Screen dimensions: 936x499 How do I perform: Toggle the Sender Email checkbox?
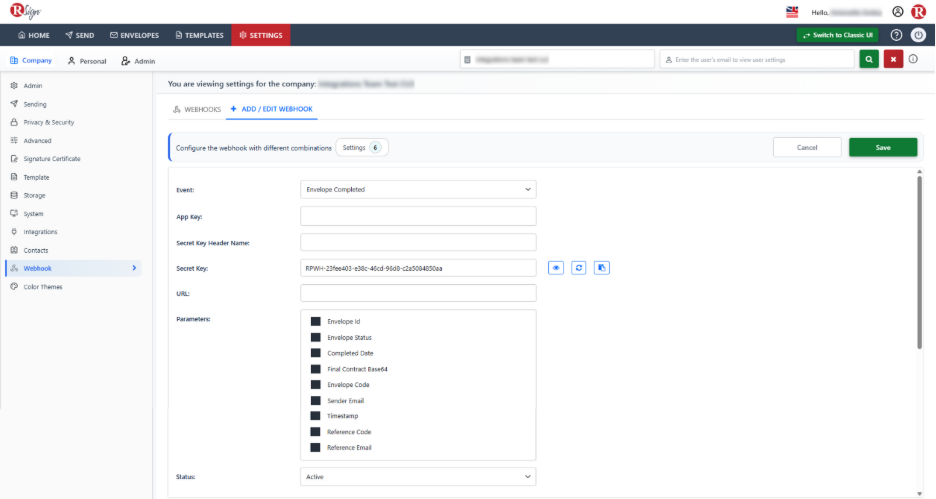pos(316,401)
